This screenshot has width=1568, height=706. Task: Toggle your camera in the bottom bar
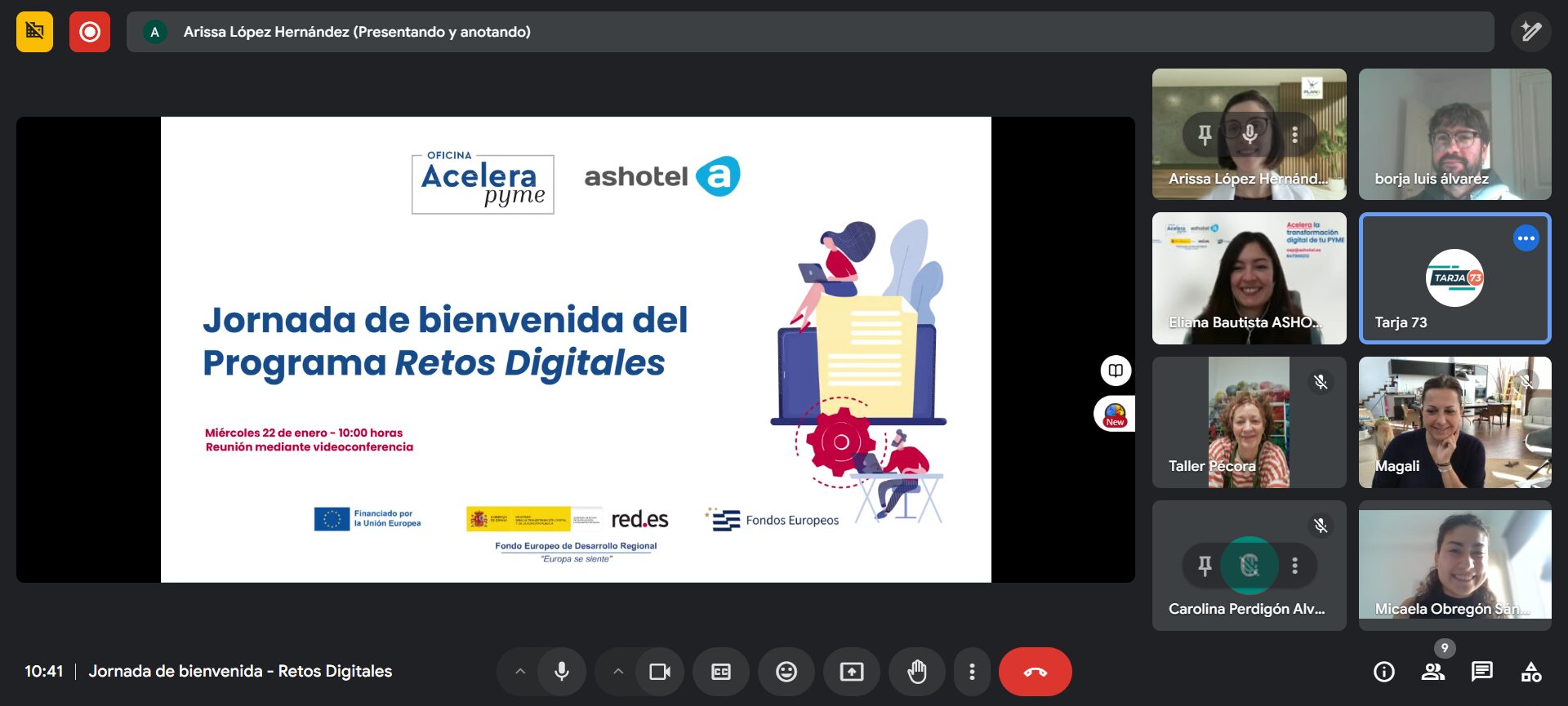click(x=660, y=672)
